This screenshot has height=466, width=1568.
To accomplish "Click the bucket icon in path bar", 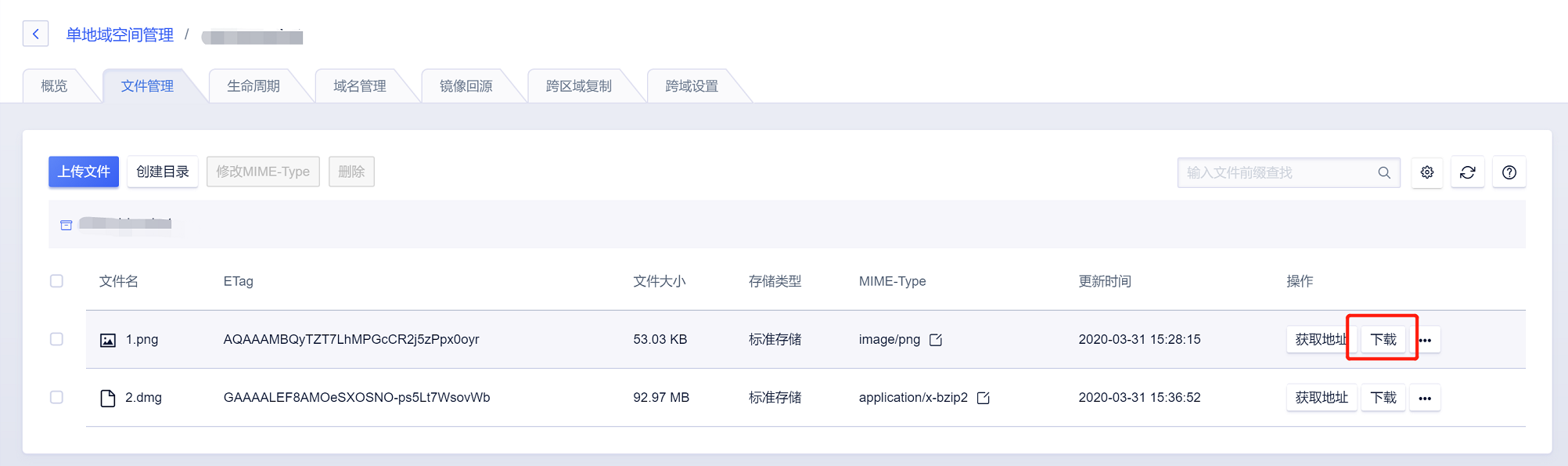I will coord(67,226).
